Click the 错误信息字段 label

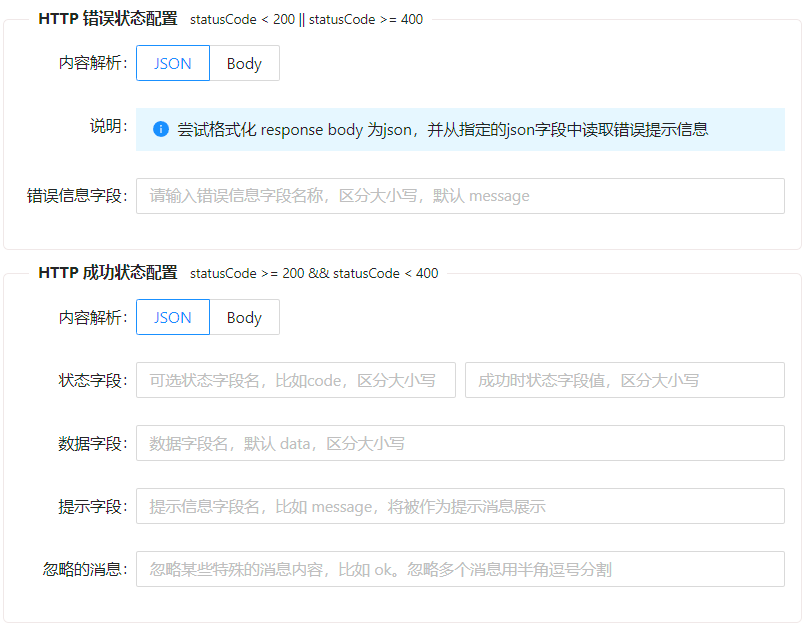click(x=76, y=196)
